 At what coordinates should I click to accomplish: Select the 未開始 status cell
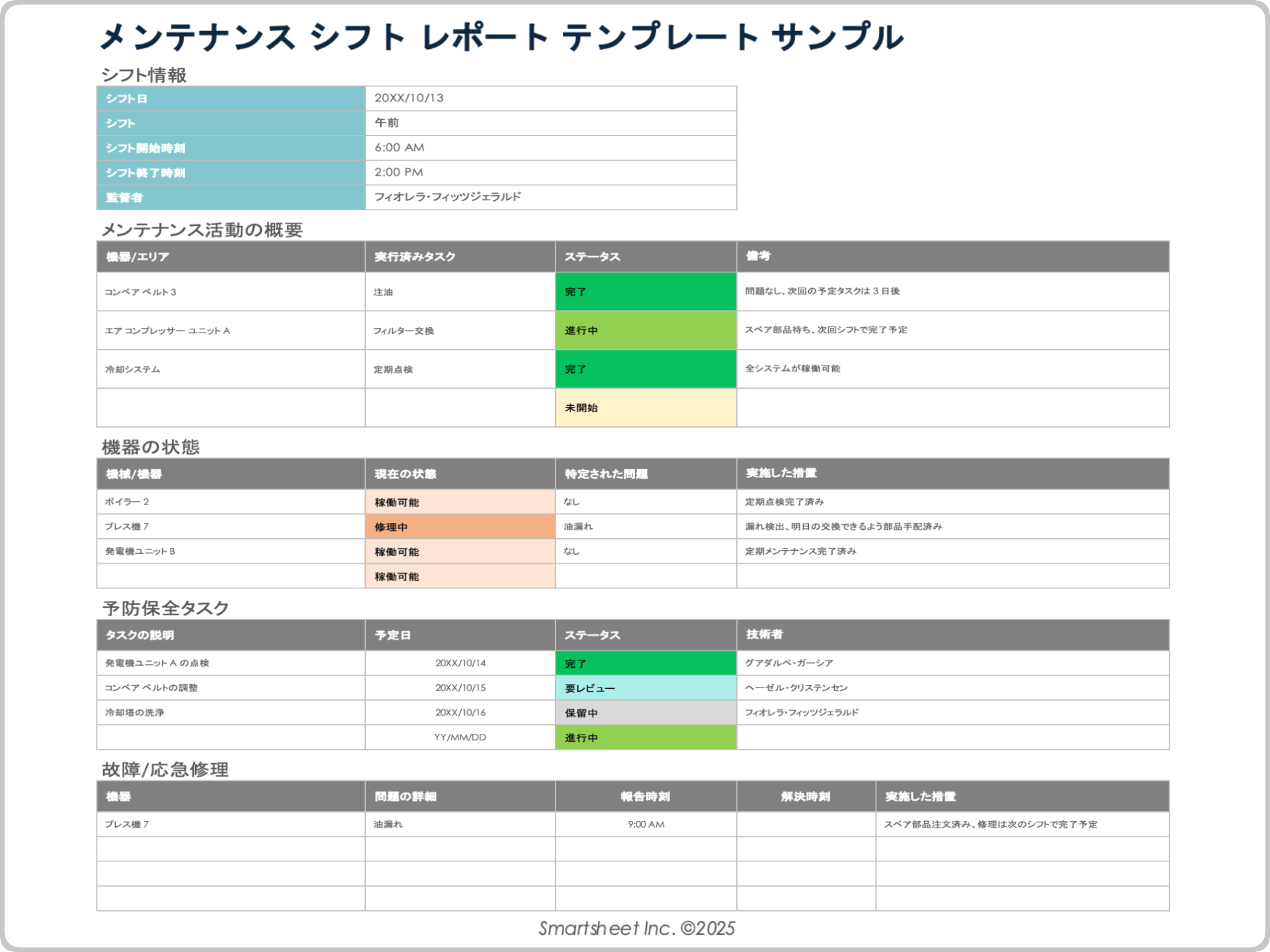click(x=645, y=407)
